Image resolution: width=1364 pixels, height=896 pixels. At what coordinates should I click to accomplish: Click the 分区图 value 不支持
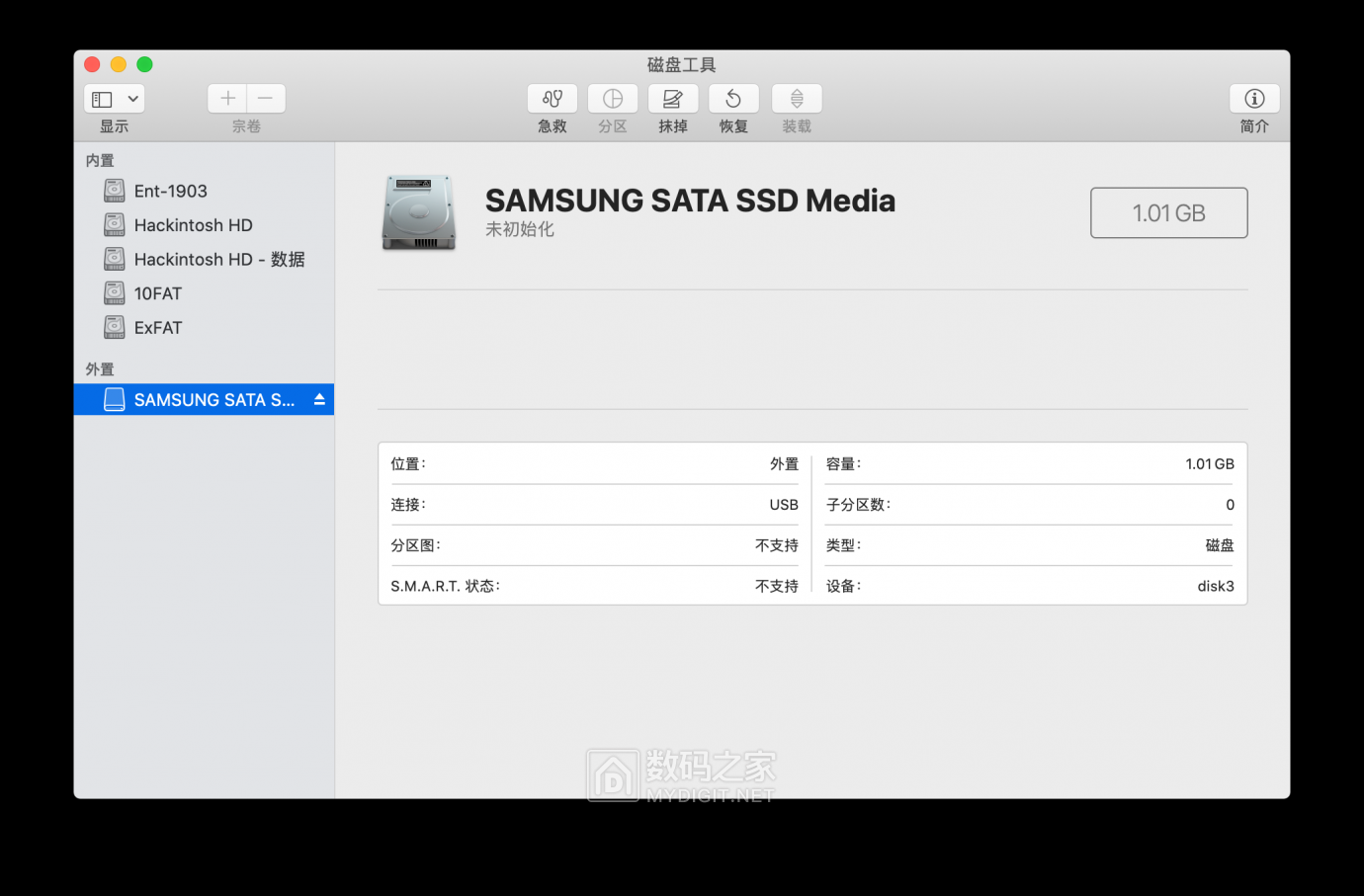[x=777, y=545]
